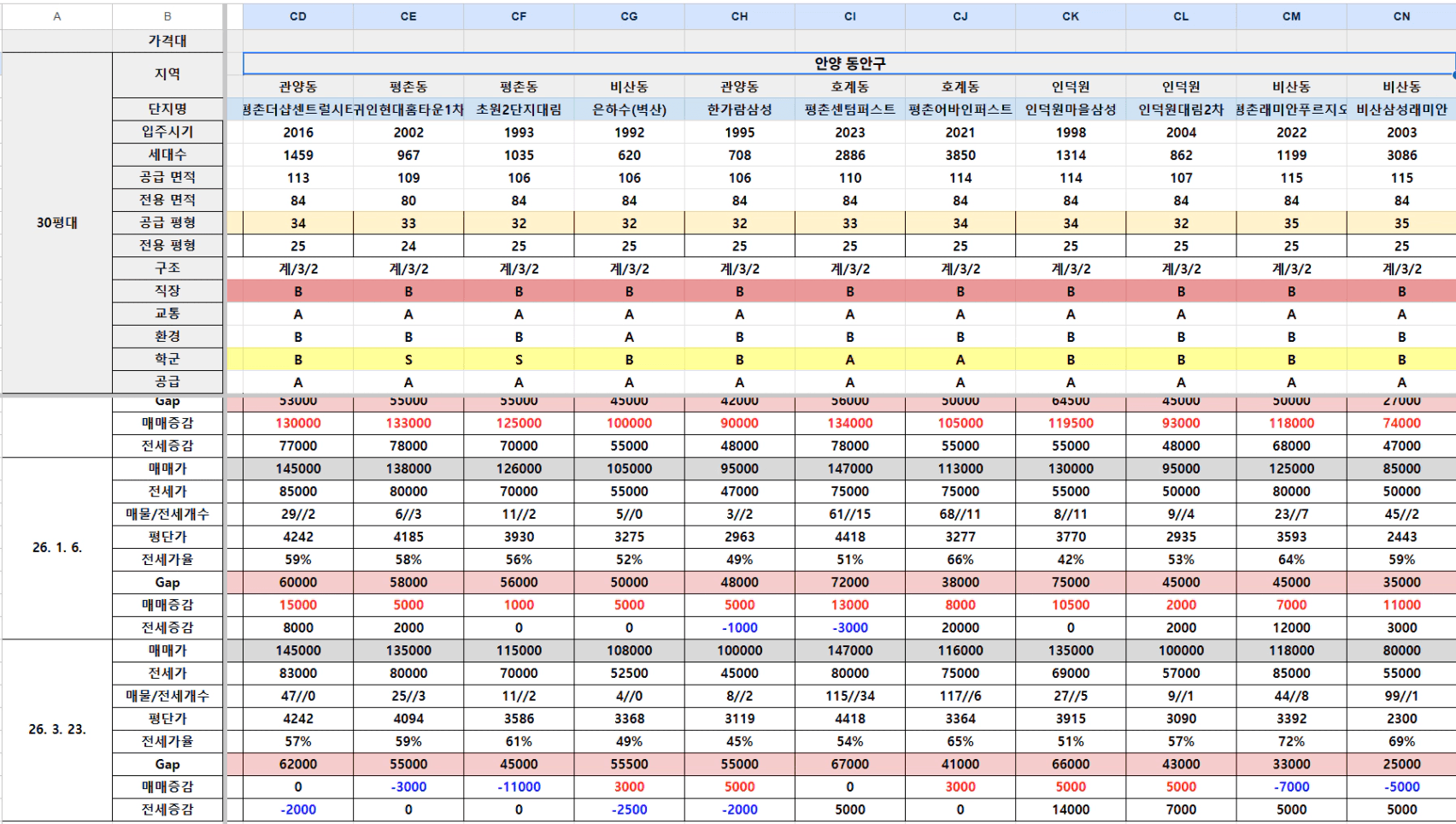The height and width of the screenshot is (824, 1456).
Task: Click the 115//34 listing count cell
Action: (849, 696)
